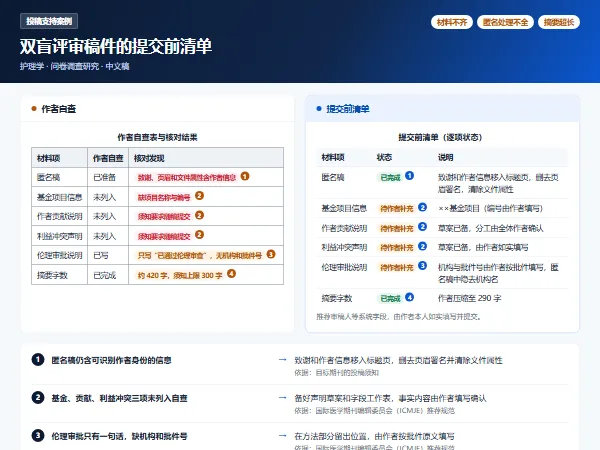Click badge 1 in 作者自查 table's 匿名稿 row

coord(245,176)
